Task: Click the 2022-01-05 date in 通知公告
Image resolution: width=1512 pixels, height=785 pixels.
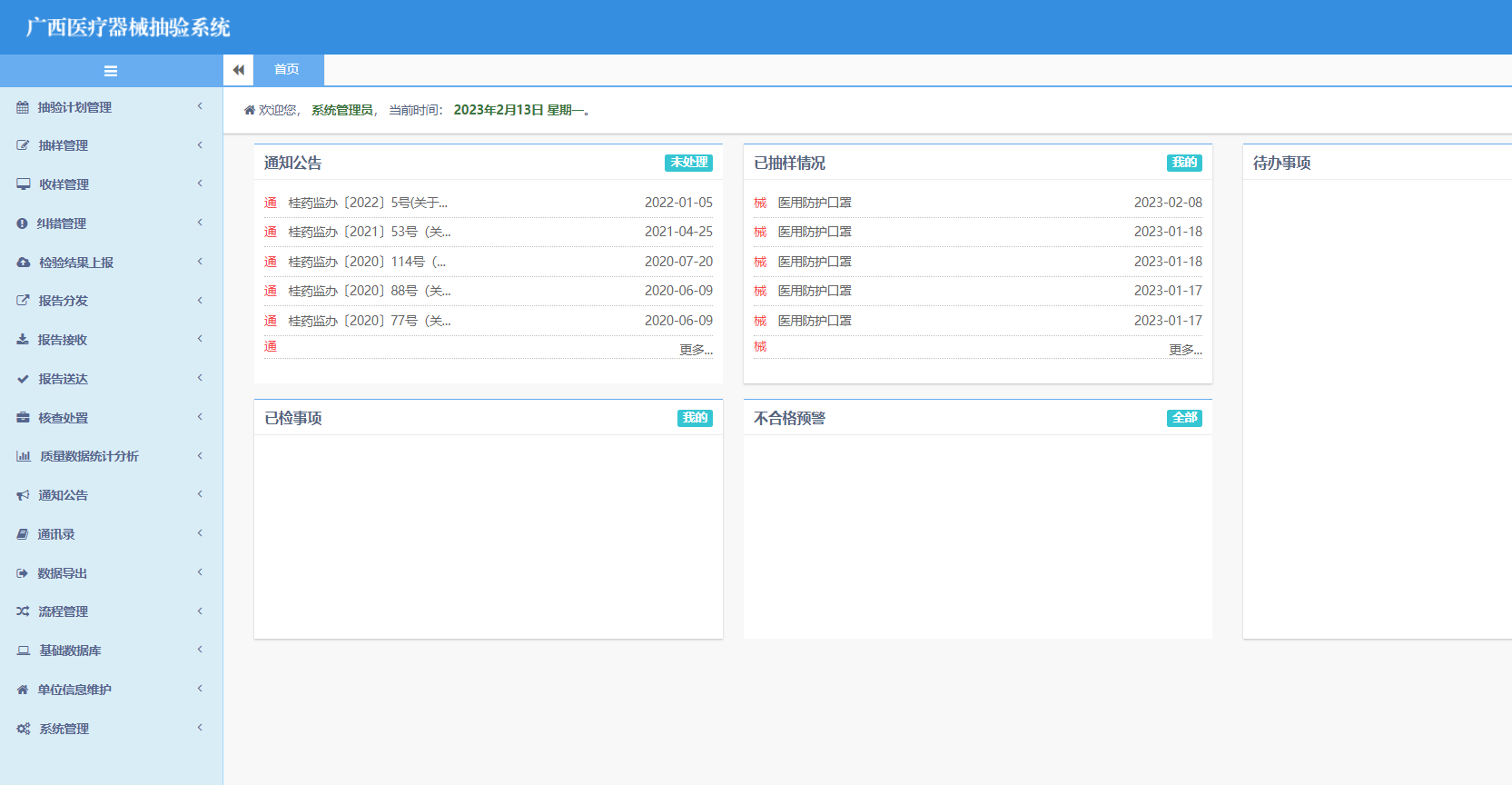Action: coord(678,203)
